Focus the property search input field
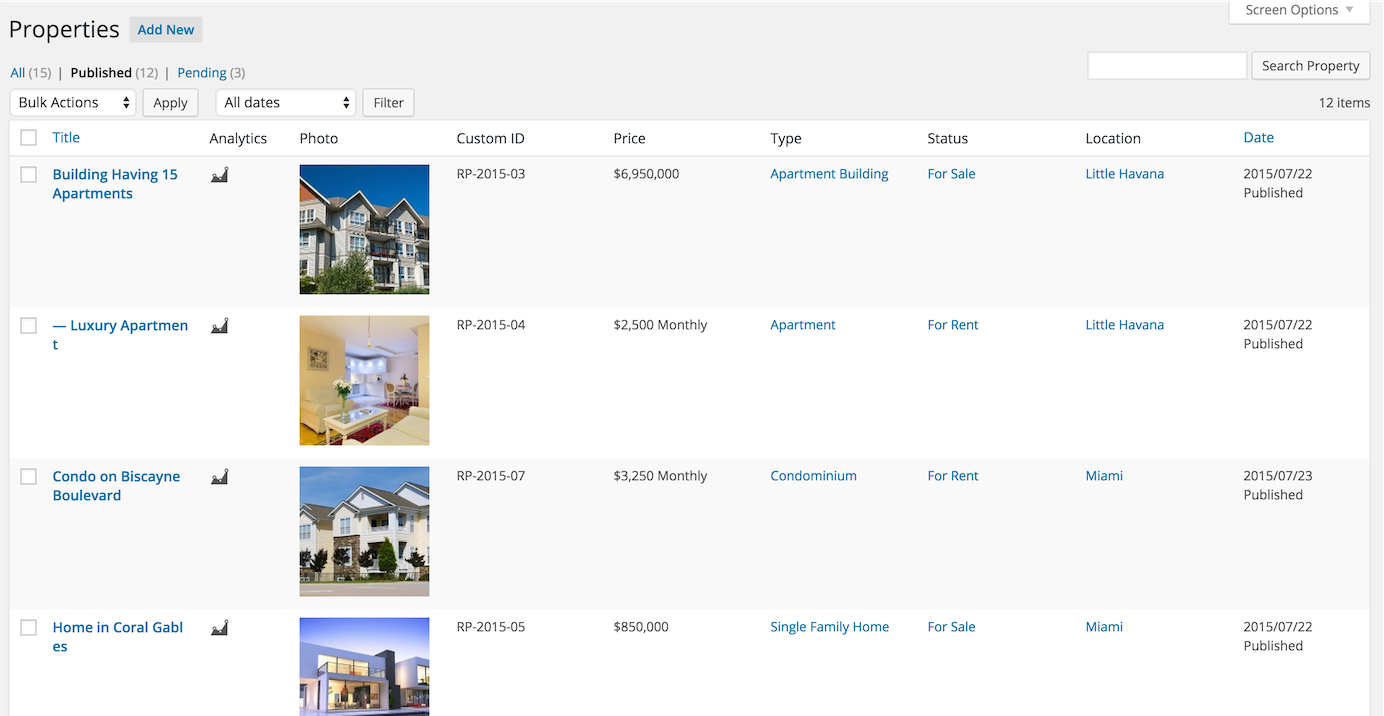 [x=1167, y=66]
